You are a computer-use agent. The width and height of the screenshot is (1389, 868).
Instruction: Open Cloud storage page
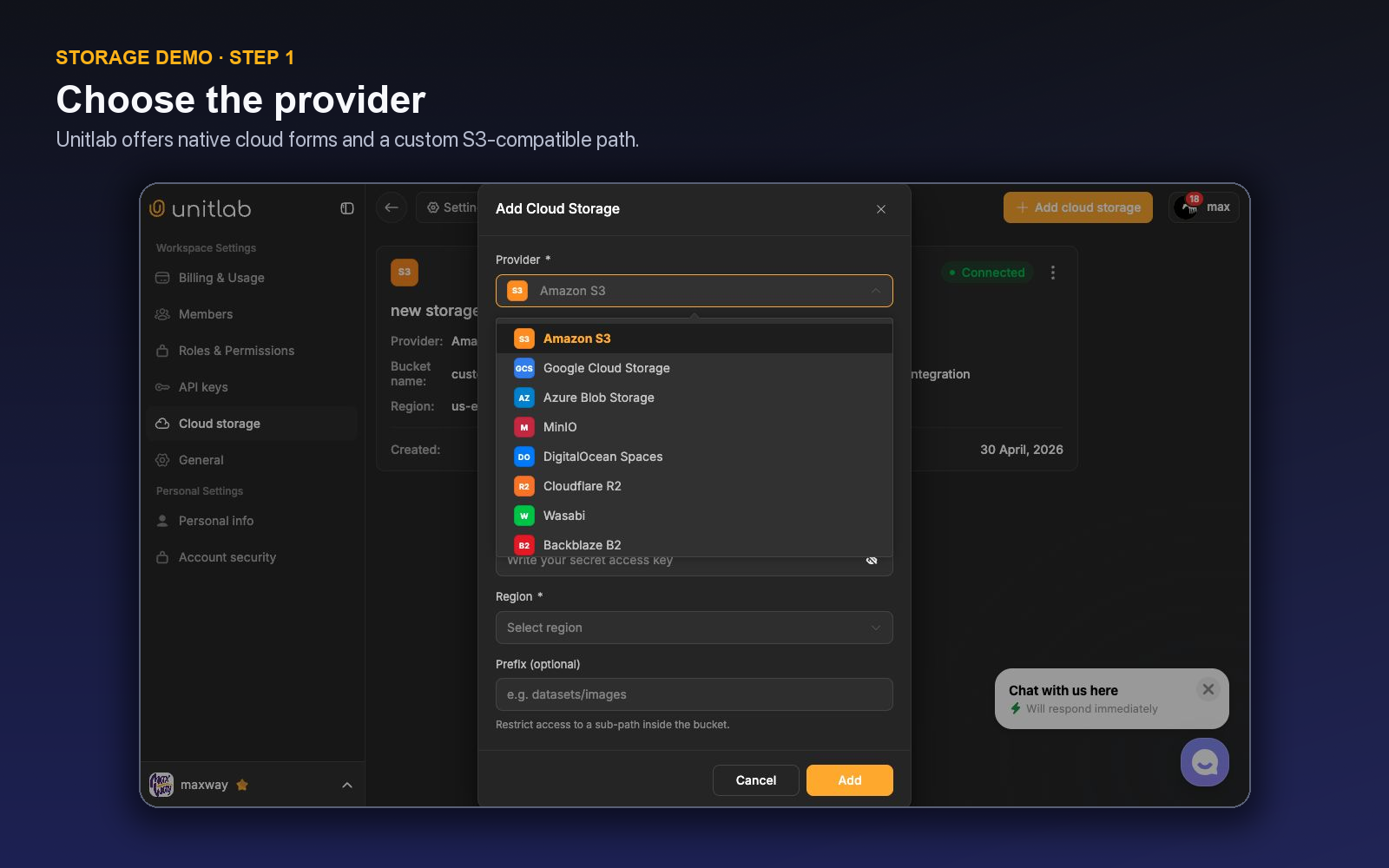[x=252, y=424]
